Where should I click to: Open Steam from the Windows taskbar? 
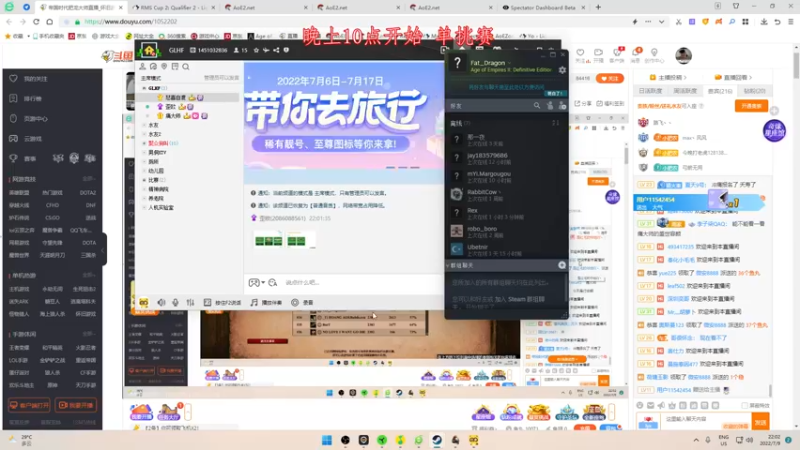point(437,440)
